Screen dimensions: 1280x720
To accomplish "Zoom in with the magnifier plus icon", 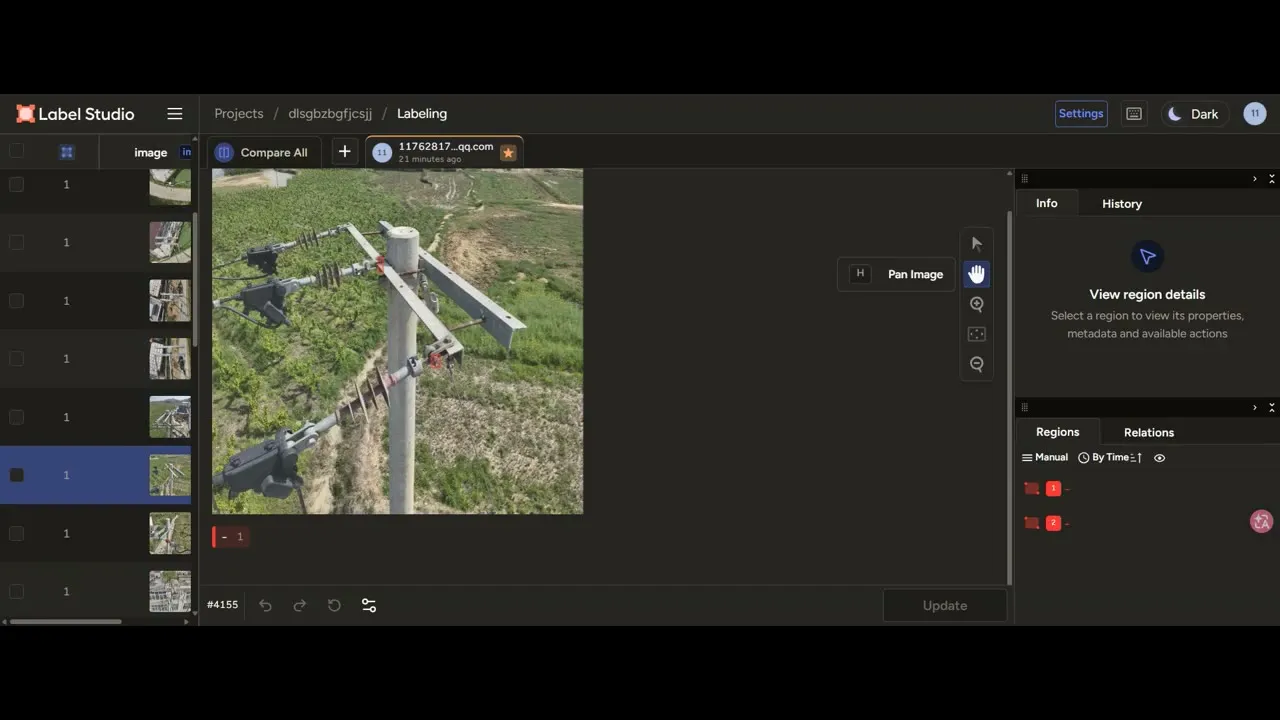I will click(x=977, y=304).
